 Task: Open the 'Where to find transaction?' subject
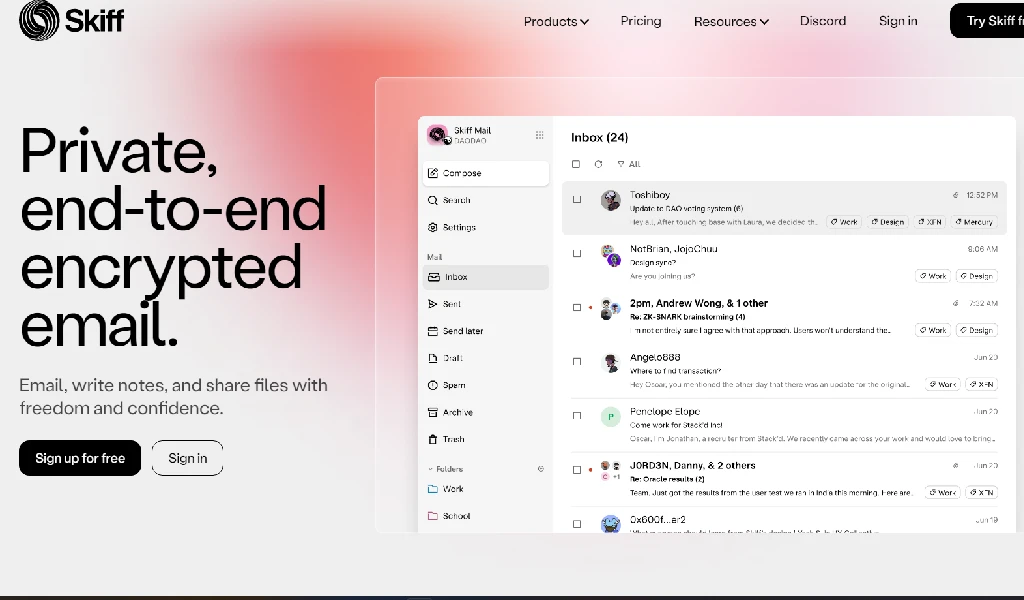pyautogui.click(x=675, y=371)
